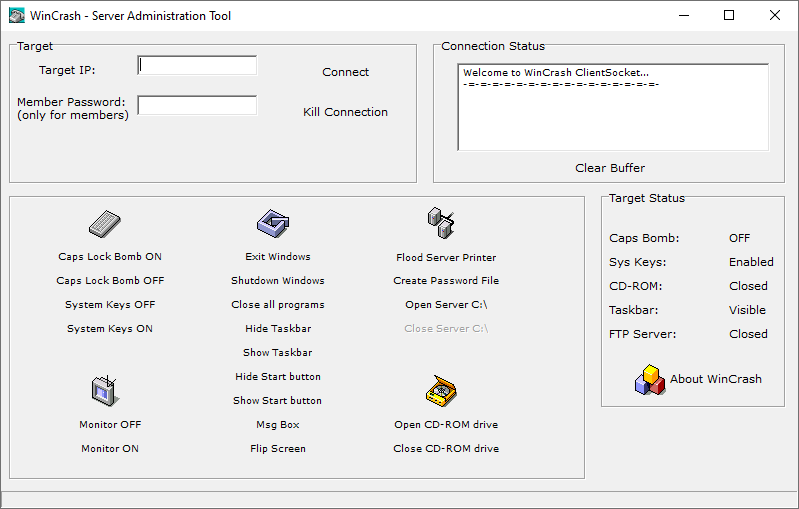Click the WinCrash app icon in title bar
The width and height of the screenshot is (799, 509).
(x=17, y=16)
